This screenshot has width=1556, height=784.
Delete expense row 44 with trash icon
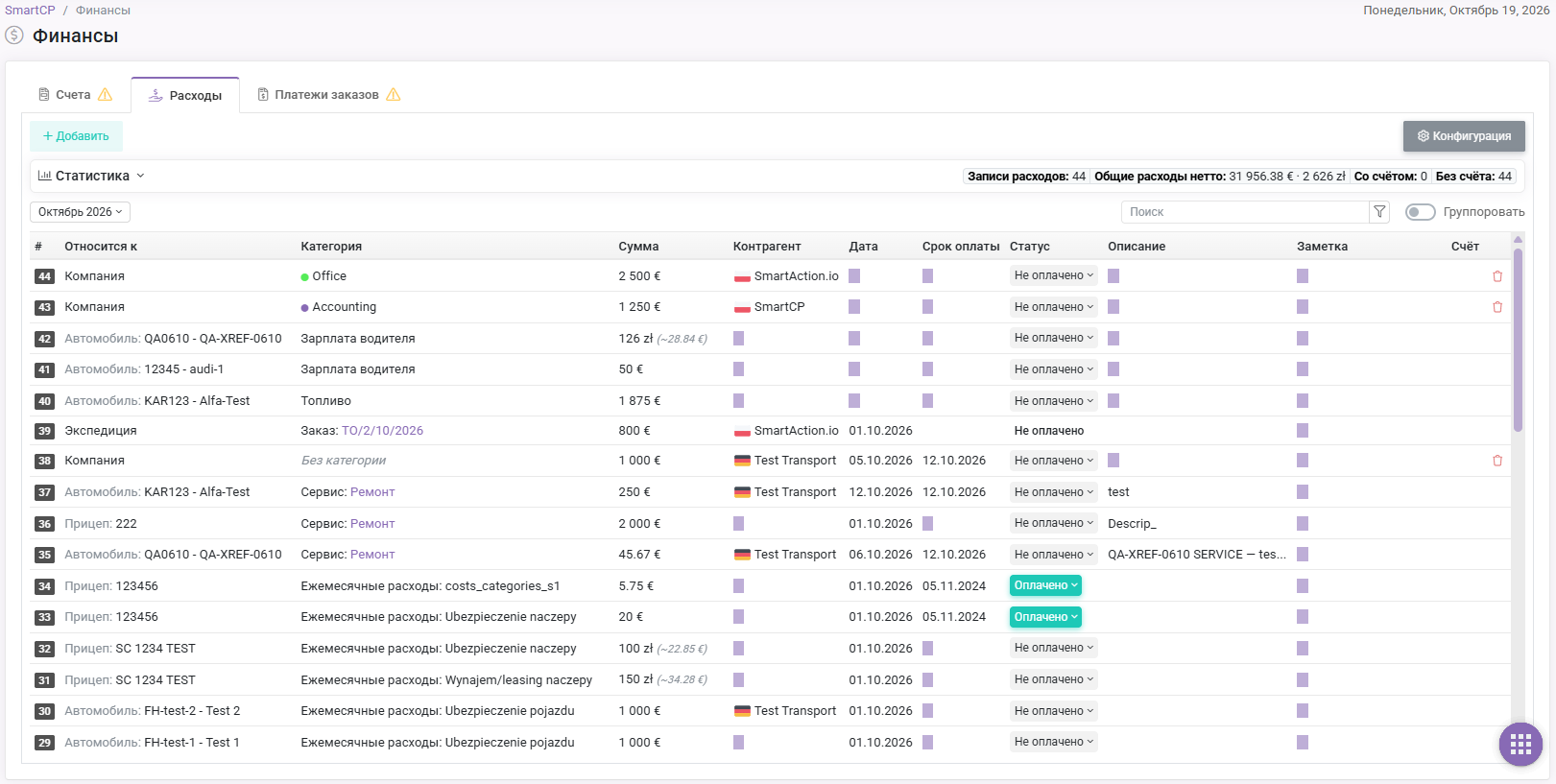pos(1497,276)
